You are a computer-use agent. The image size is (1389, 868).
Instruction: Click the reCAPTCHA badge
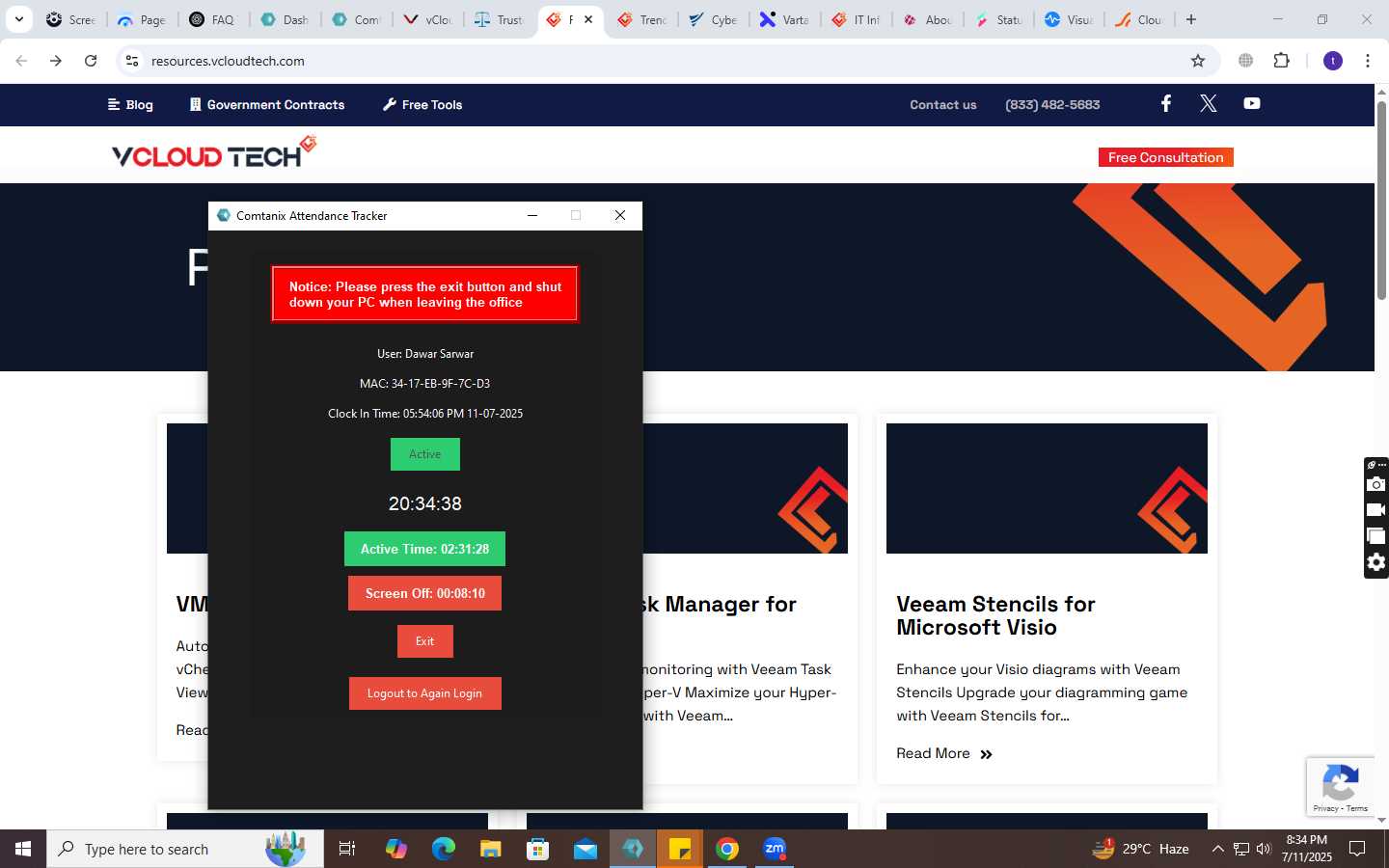tap(1341, 787)
